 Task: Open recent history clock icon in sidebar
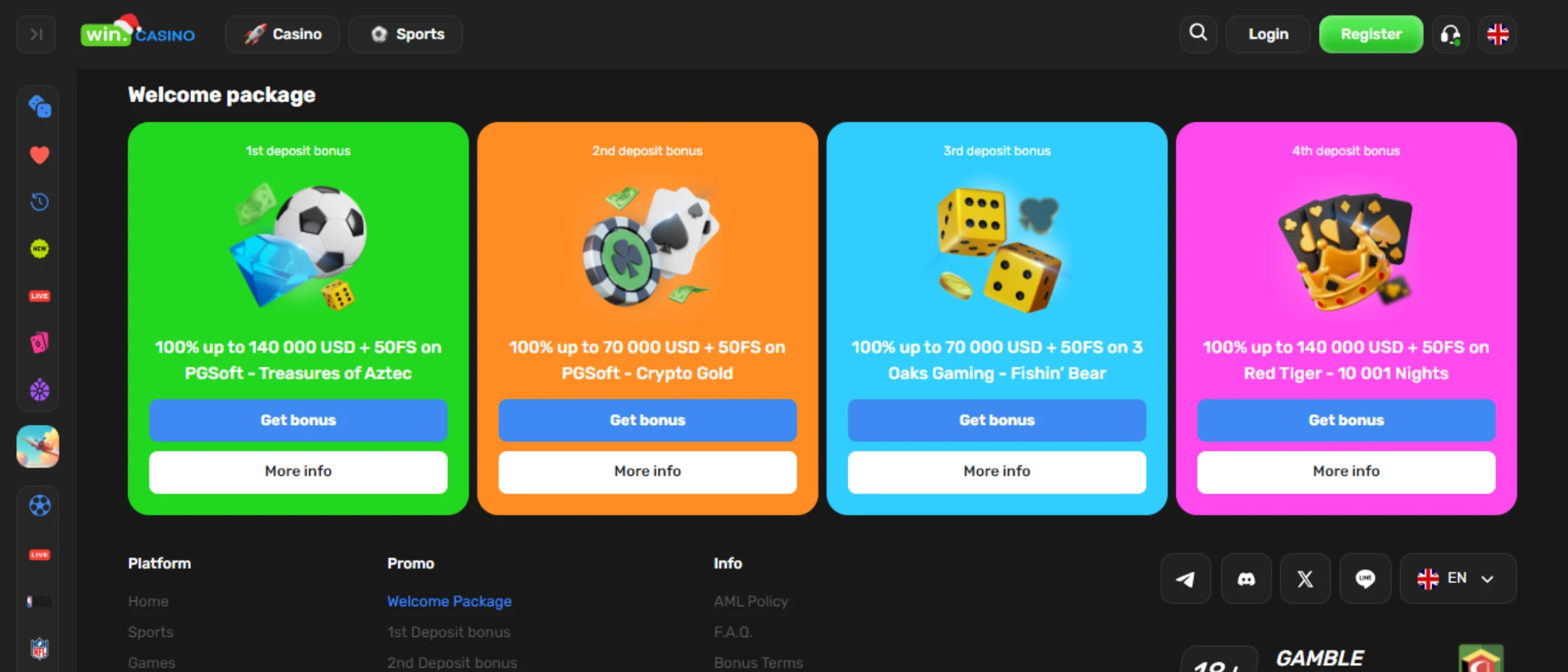[39, 202]
